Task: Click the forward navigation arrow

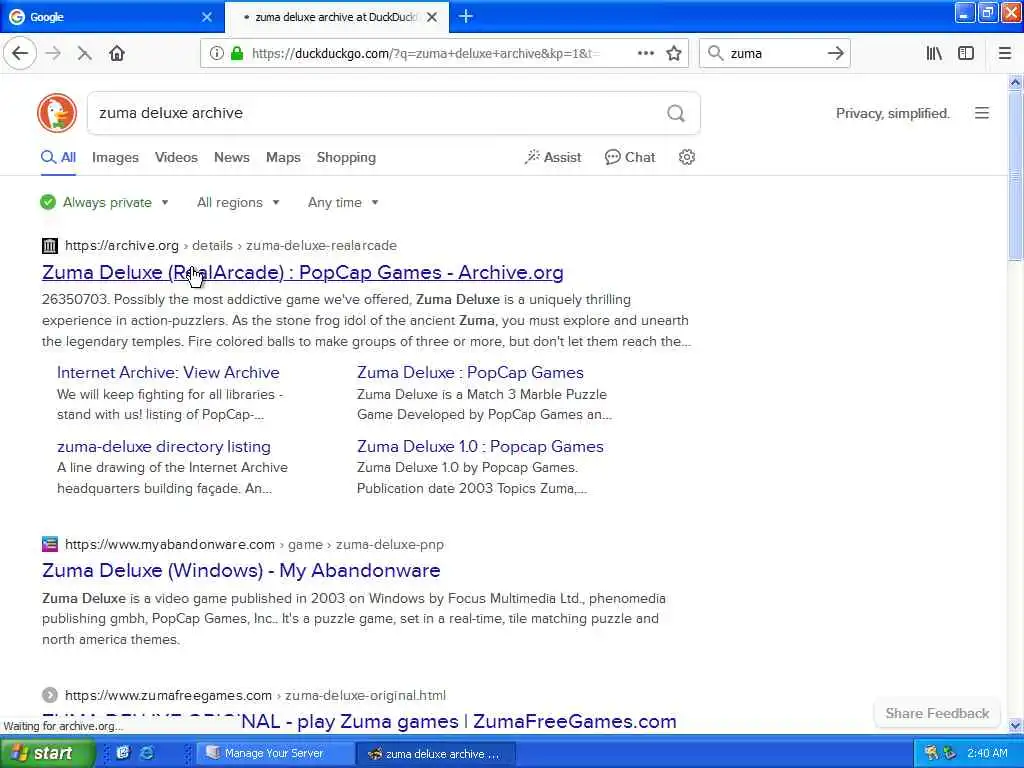Action: click(x=54, y=54)
